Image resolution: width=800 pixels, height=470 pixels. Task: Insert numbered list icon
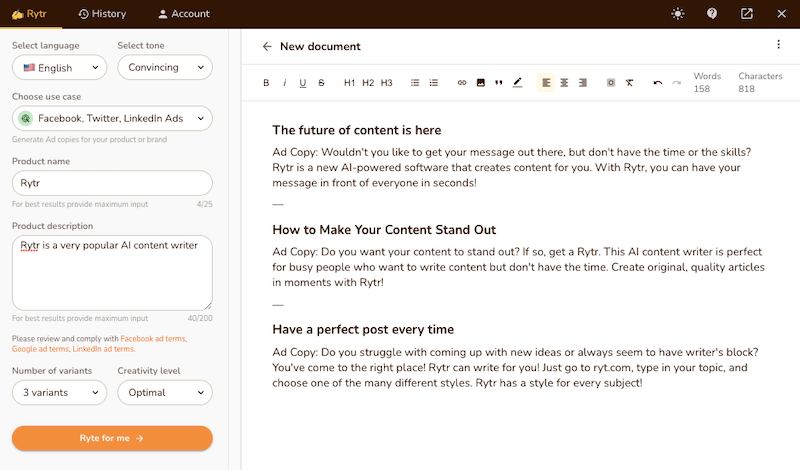[x=433, y=83]
